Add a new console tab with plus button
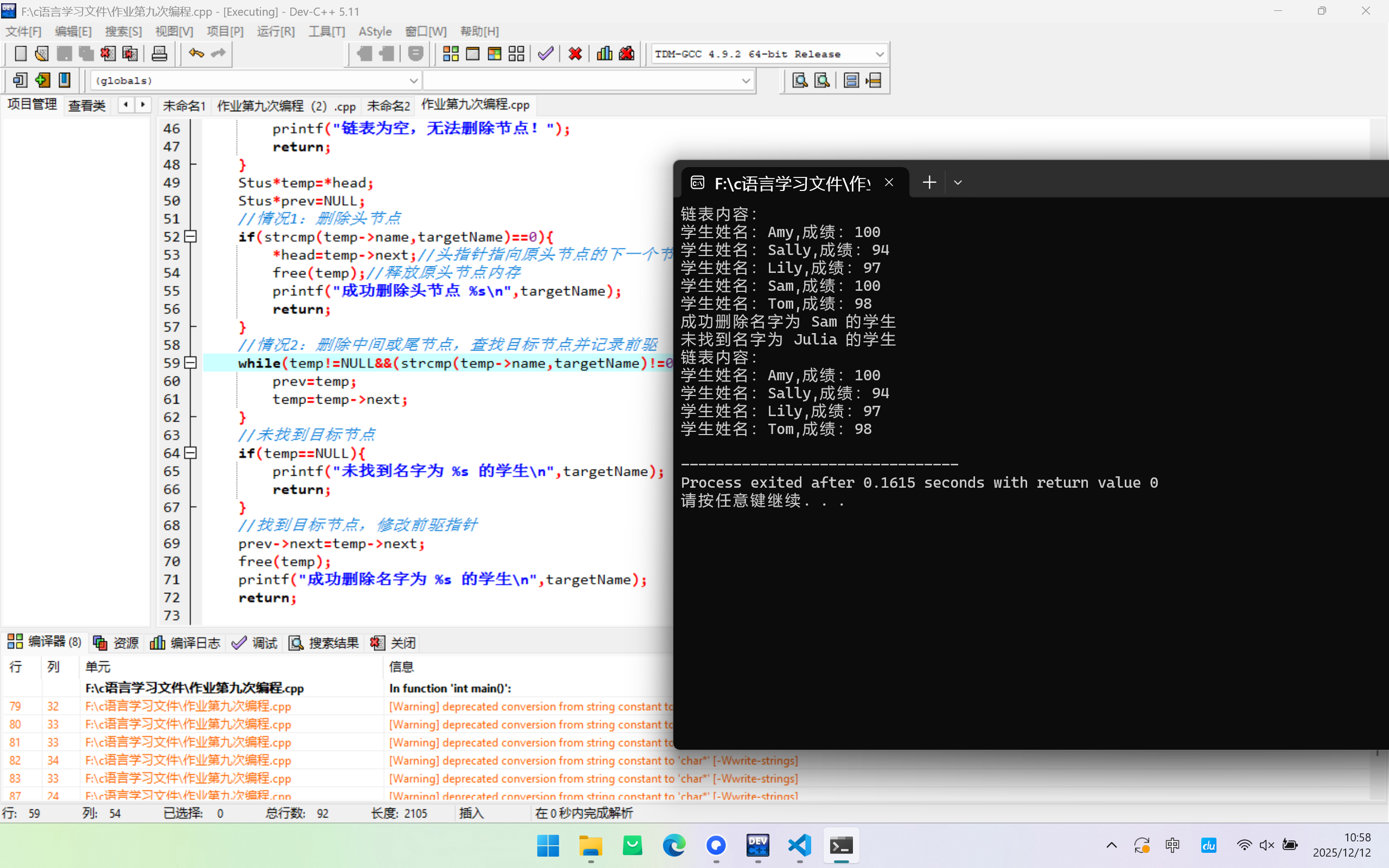 (929, 183)
